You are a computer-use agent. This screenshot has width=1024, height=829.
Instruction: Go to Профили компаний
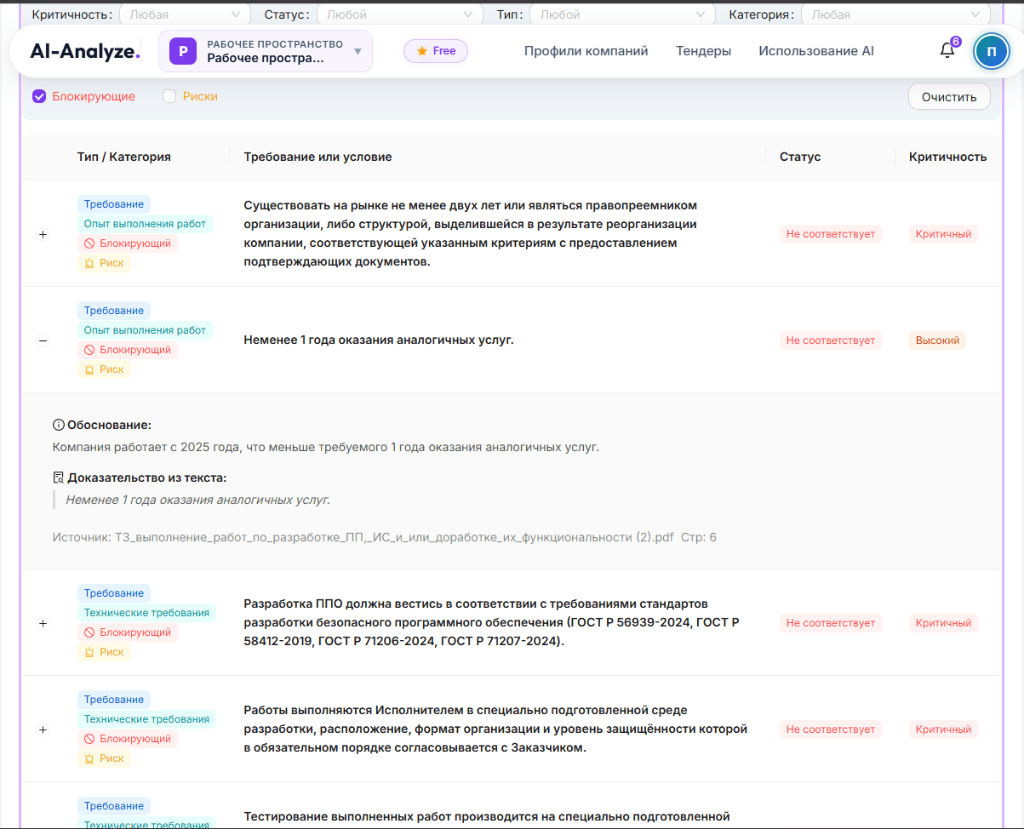[586, 51]
